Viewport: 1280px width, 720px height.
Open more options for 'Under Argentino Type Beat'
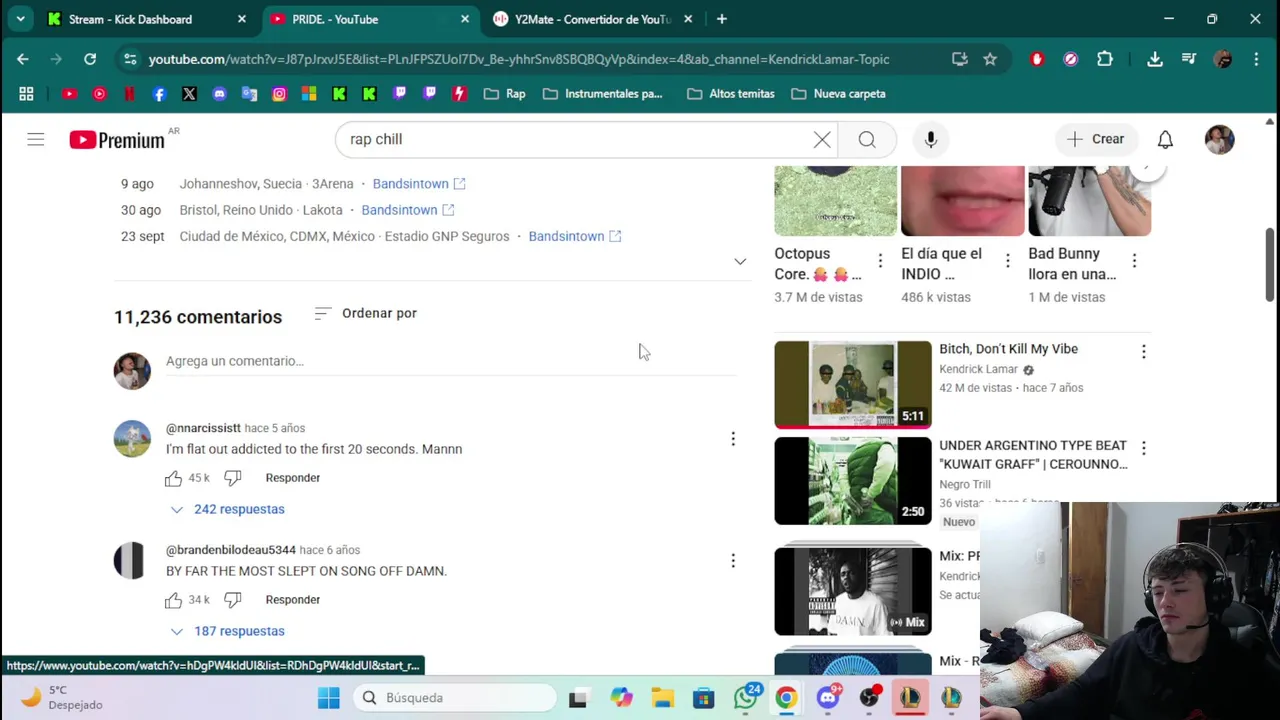[x=1144, y=448]
